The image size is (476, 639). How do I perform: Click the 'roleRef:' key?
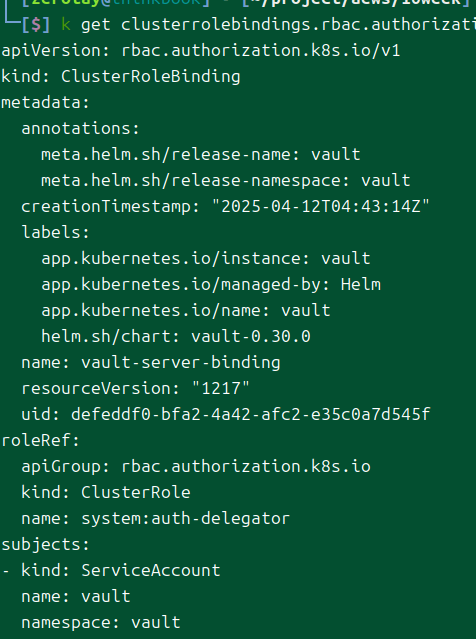pos(40,441)
